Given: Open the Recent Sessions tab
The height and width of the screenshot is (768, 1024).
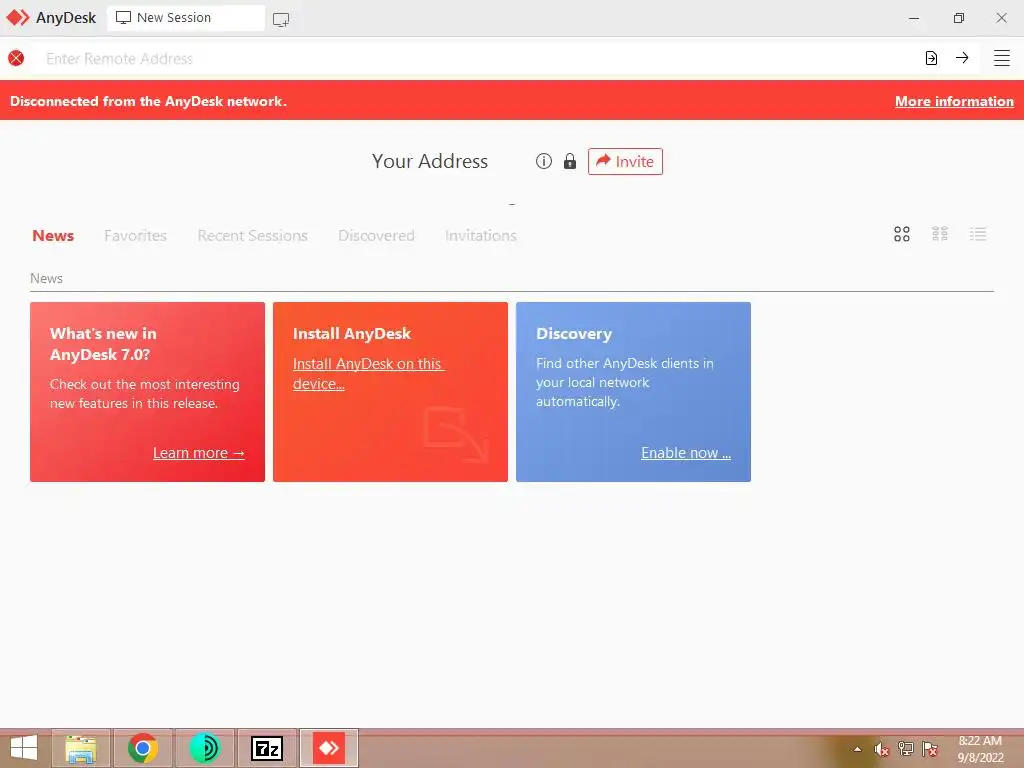Looking at the screenshot, I should point(252,236).
